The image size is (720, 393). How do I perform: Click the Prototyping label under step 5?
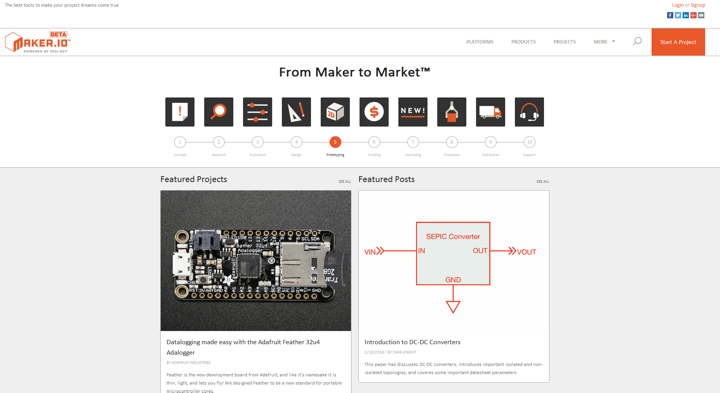[335, 155]
